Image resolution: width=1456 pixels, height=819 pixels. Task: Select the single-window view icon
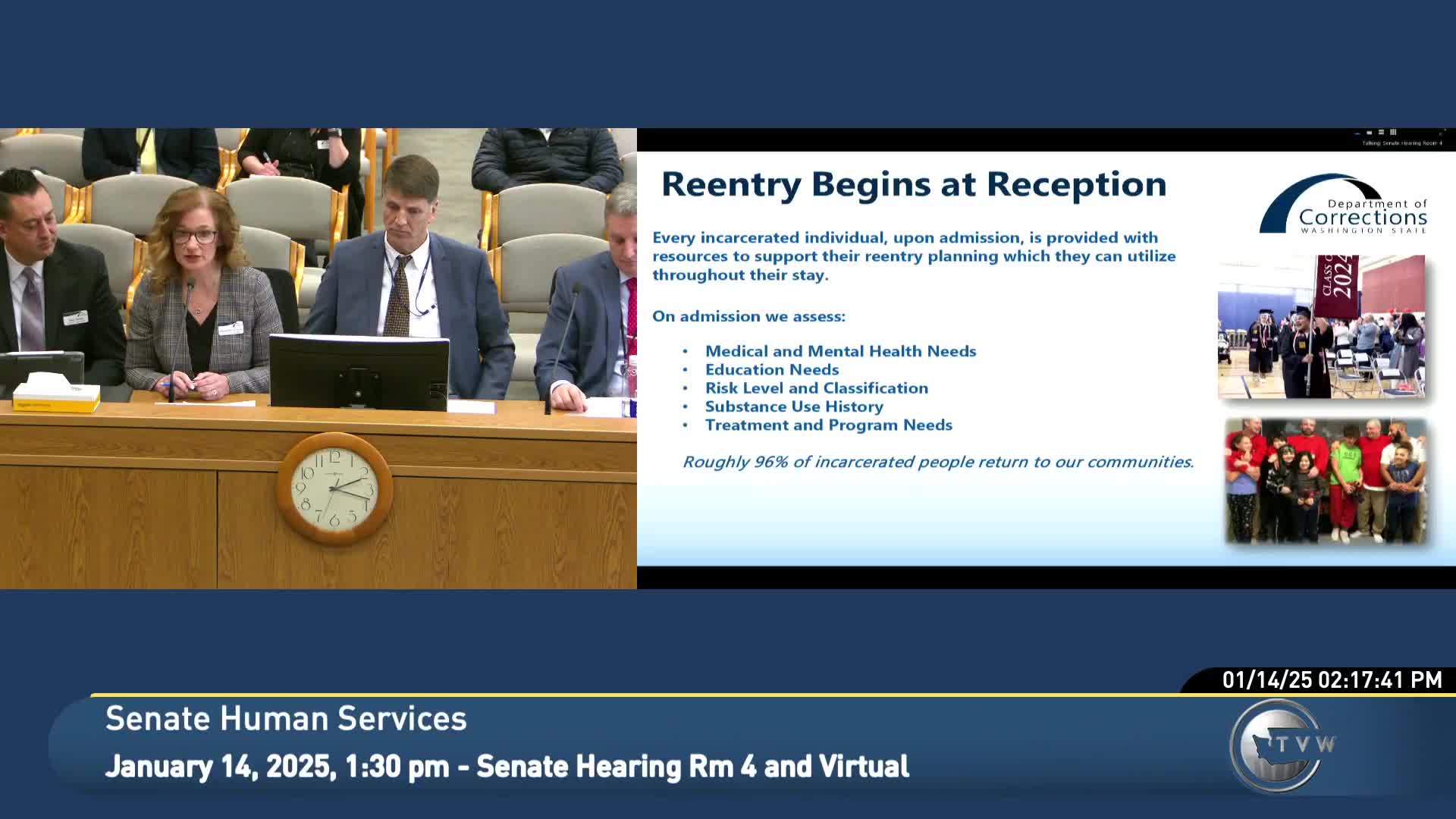[x=1369, y=133]
